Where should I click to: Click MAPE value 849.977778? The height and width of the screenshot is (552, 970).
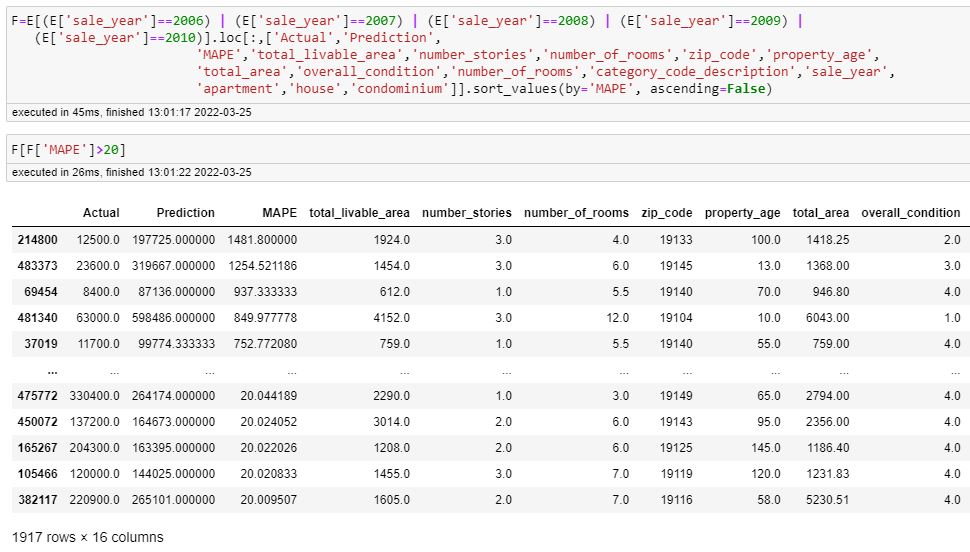point(265,317)
